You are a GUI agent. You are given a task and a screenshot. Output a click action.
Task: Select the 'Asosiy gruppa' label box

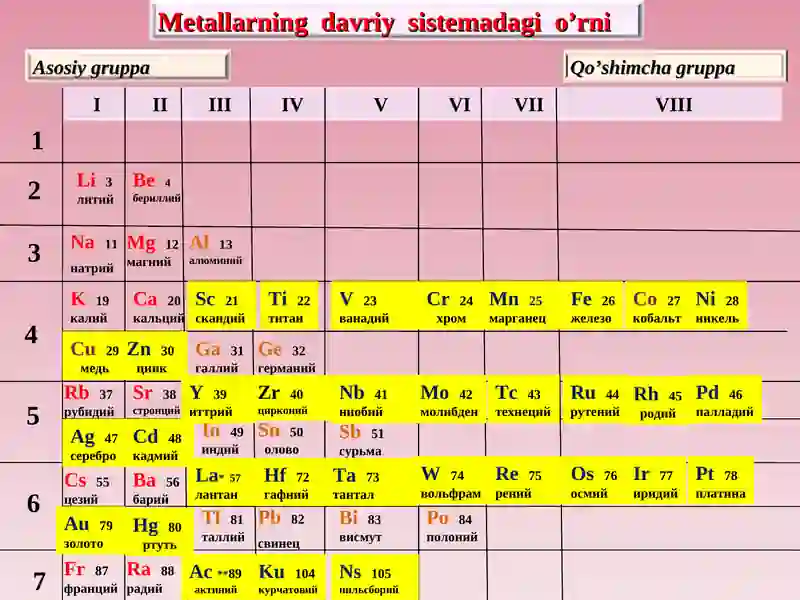[x=127, y=66]
